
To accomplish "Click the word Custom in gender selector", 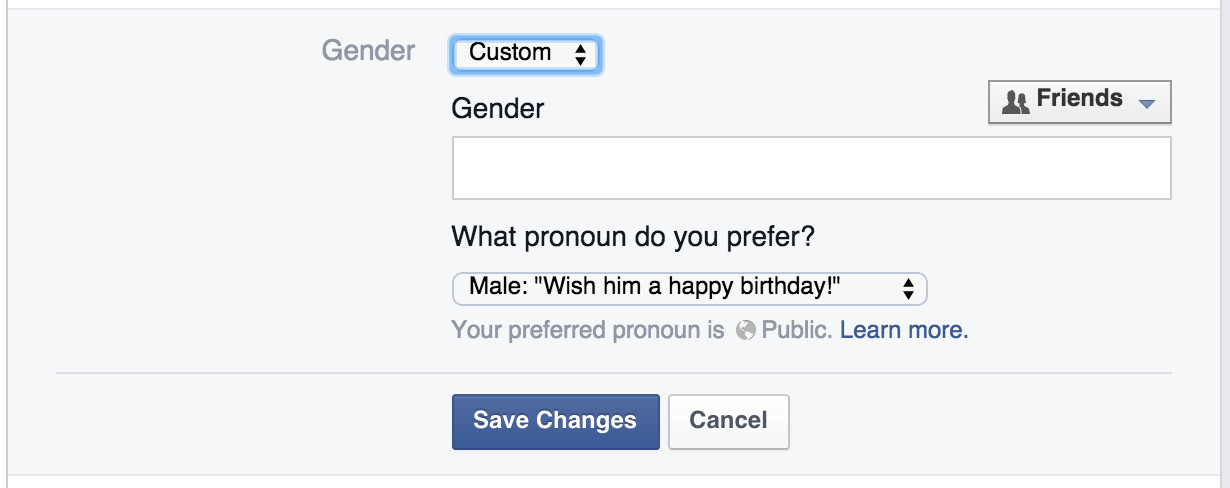I will [510, 53].
